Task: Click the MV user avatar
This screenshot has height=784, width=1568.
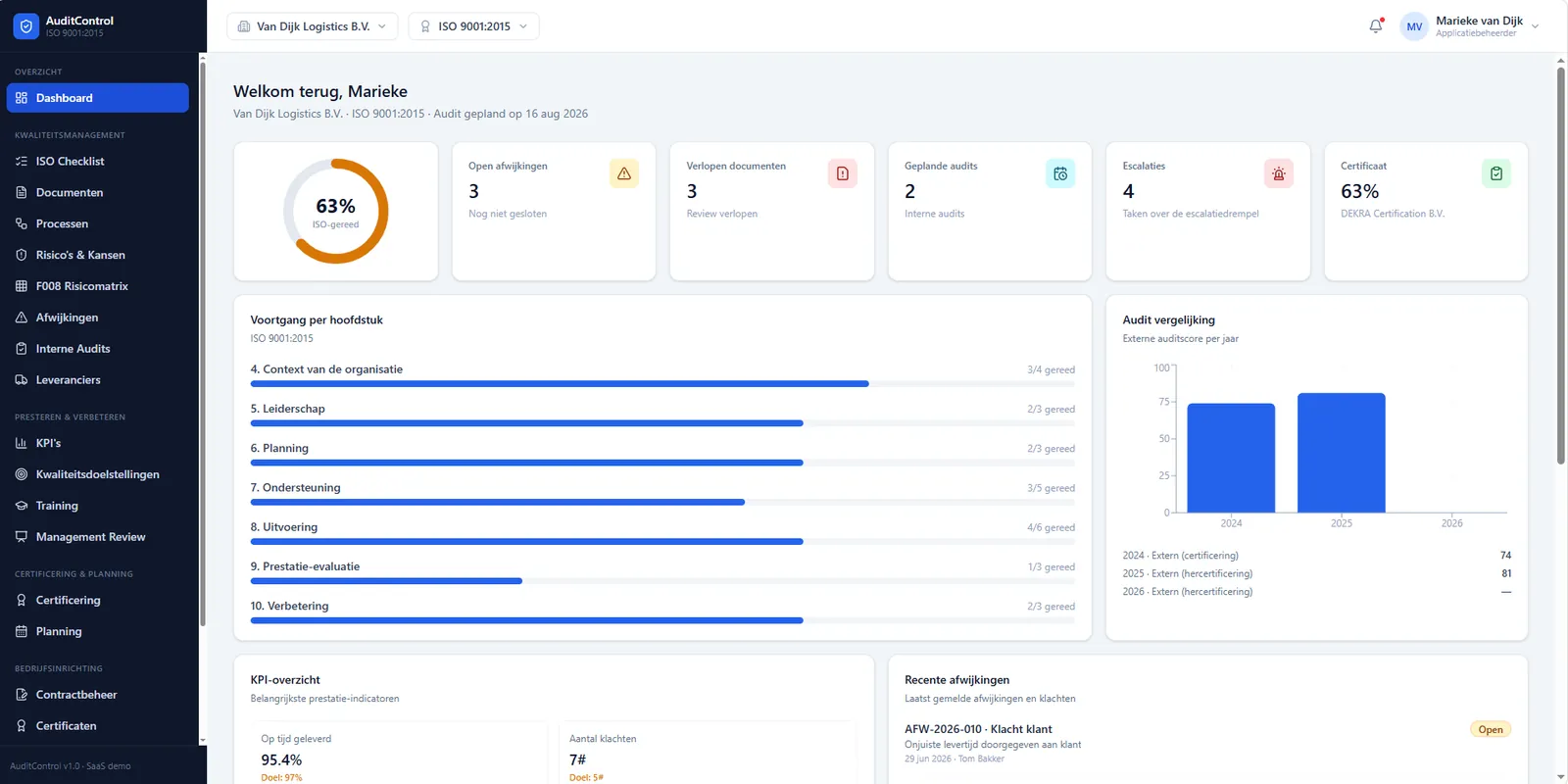Action: (1414, 26)
